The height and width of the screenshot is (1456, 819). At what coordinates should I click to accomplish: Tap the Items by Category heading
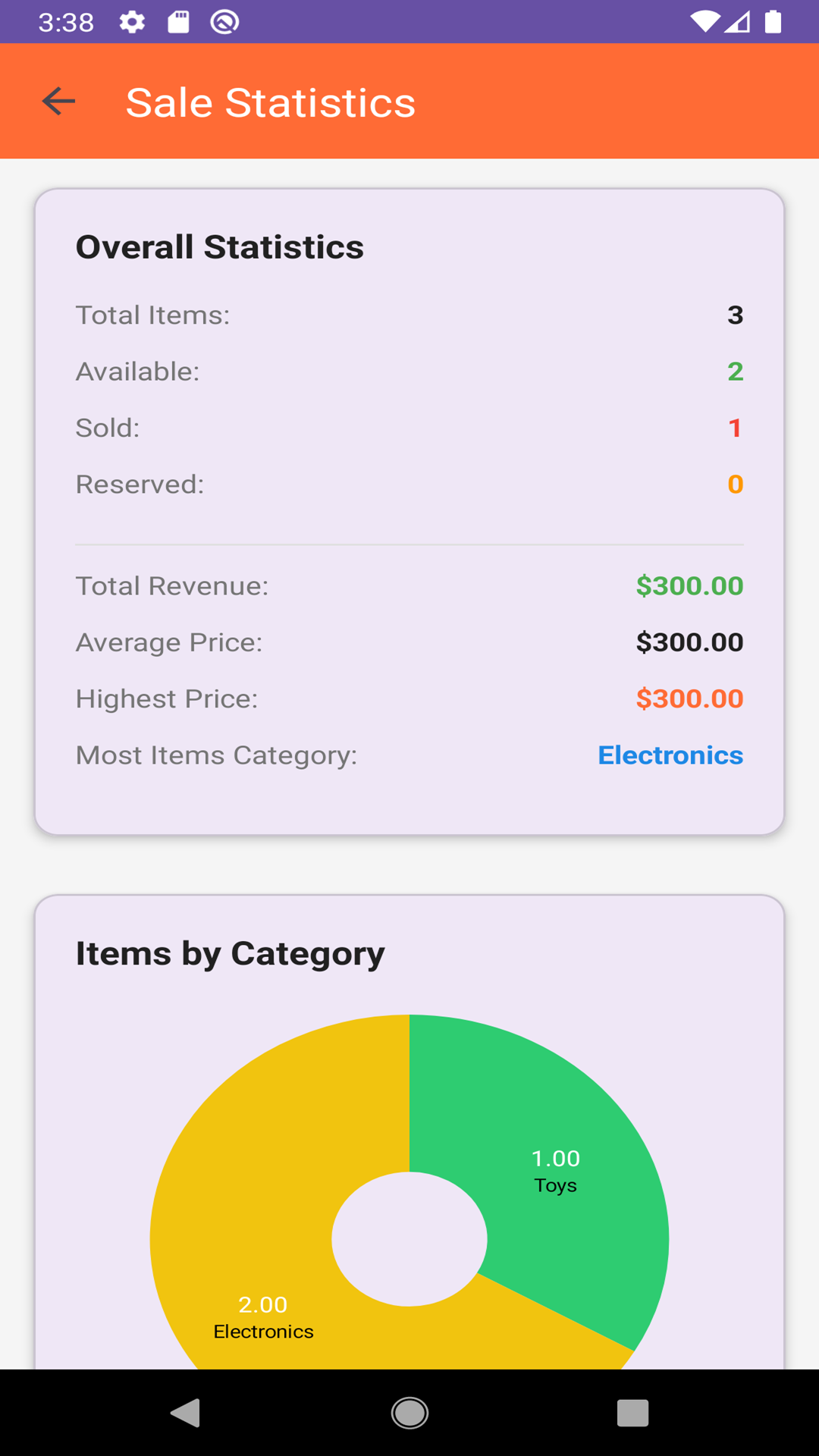point(231,953)
